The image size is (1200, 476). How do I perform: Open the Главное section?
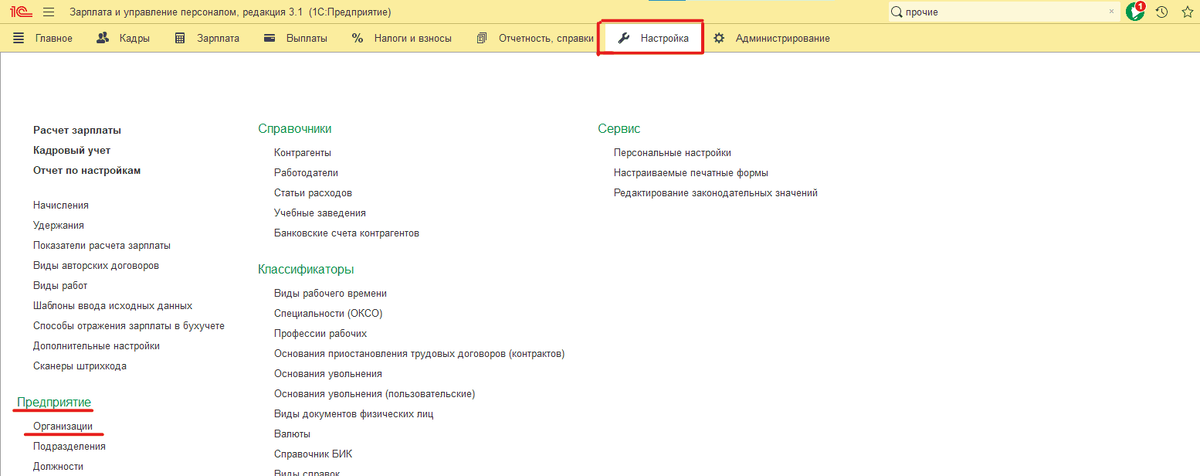click(x=43, y=38)
